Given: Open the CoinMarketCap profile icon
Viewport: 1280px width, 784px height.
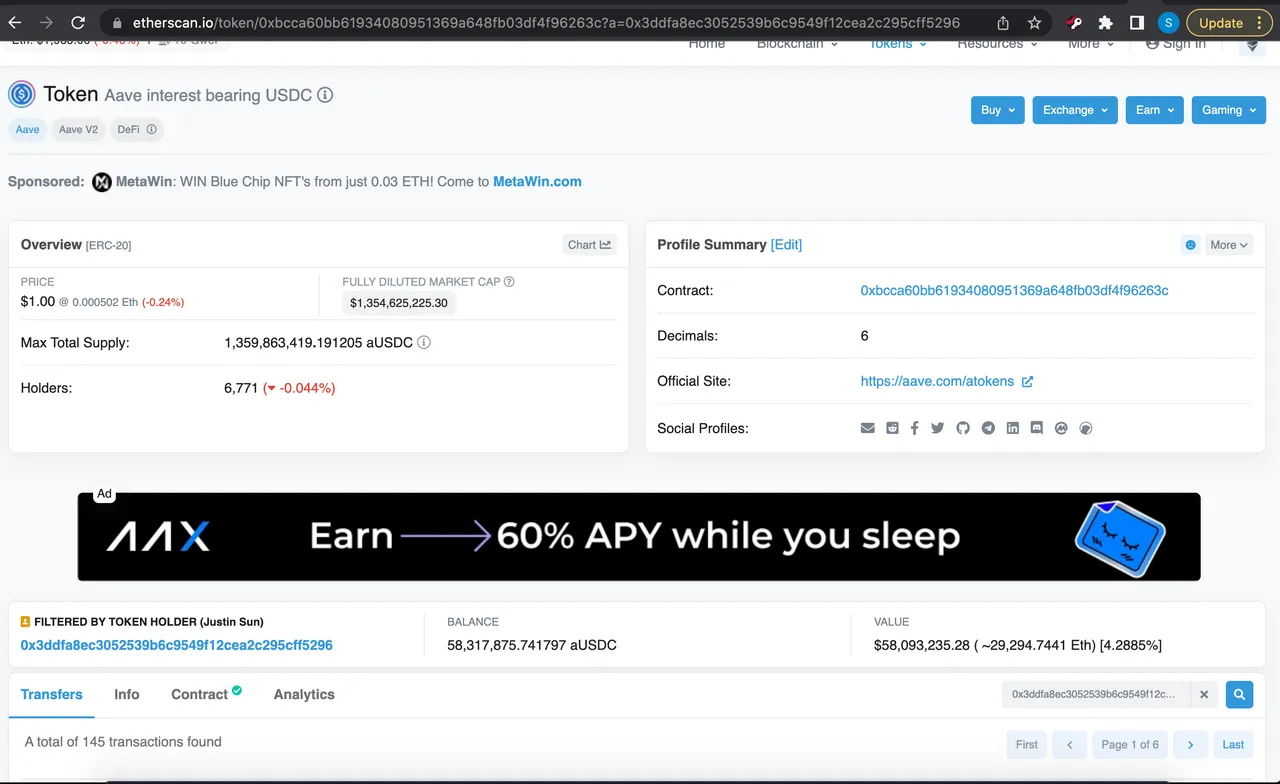Looking at the screenshot, I should 1061,428.
